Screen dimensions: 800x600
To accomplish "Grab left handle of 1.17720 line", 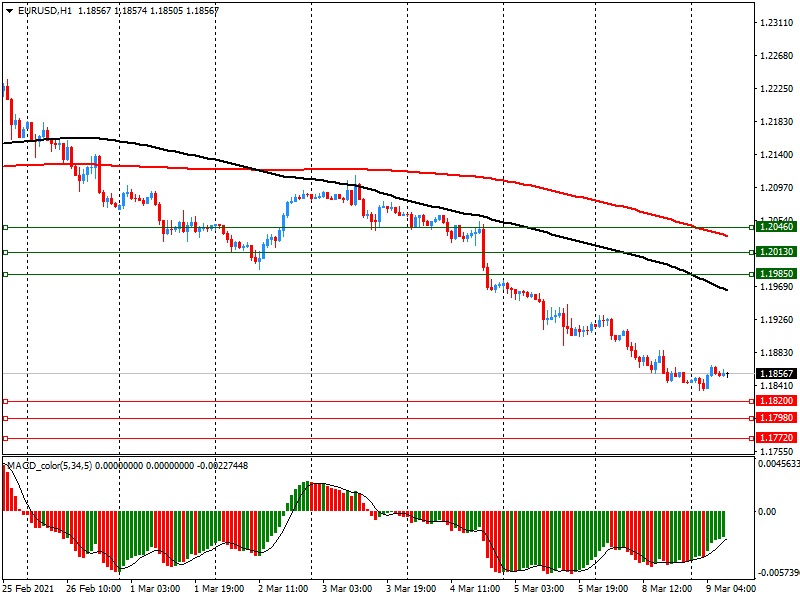I will pyautogui.click(x=6, y=438).
